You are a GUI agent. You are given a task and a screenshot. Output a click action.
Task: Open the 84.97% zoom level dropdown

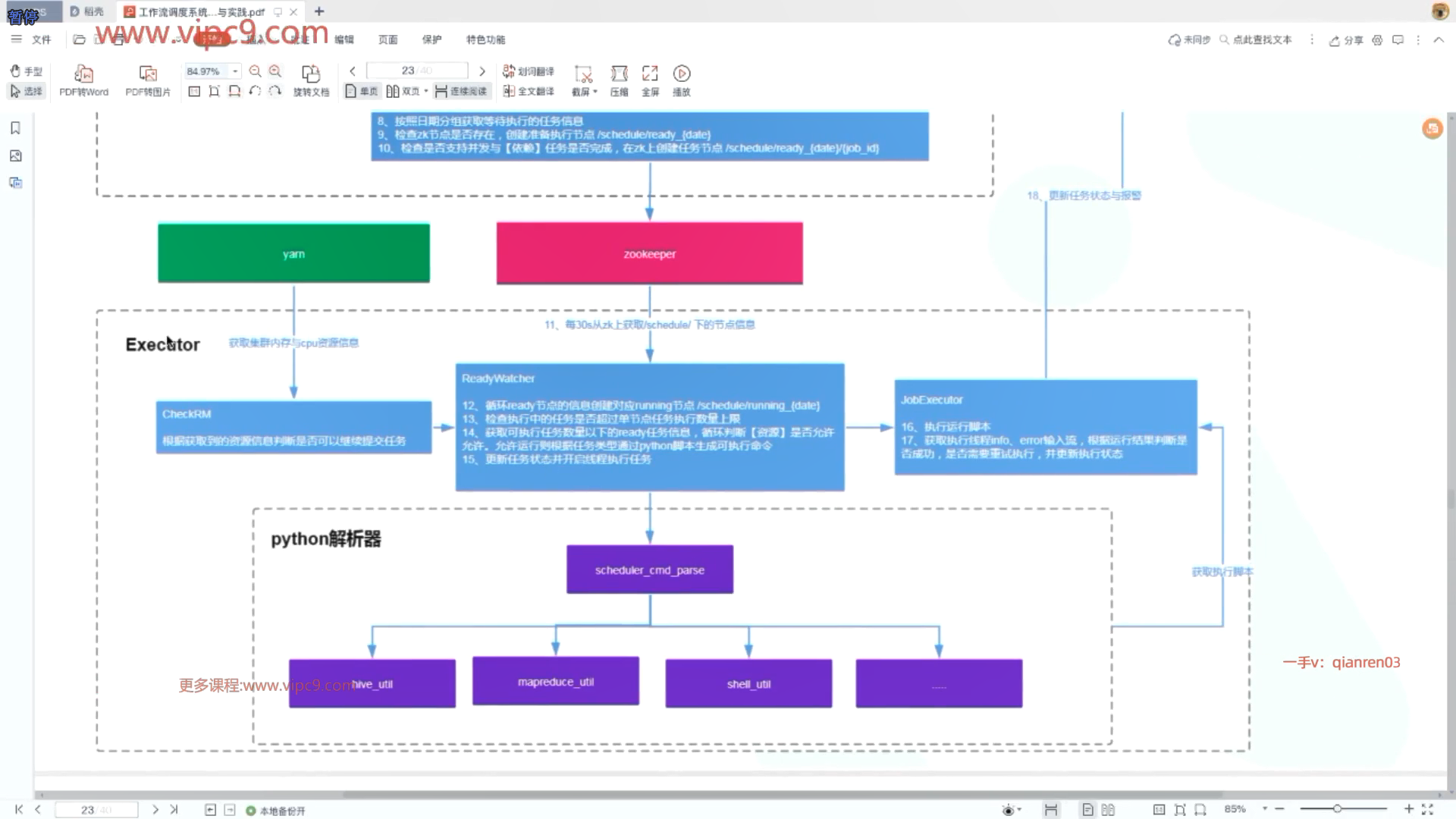235,71
